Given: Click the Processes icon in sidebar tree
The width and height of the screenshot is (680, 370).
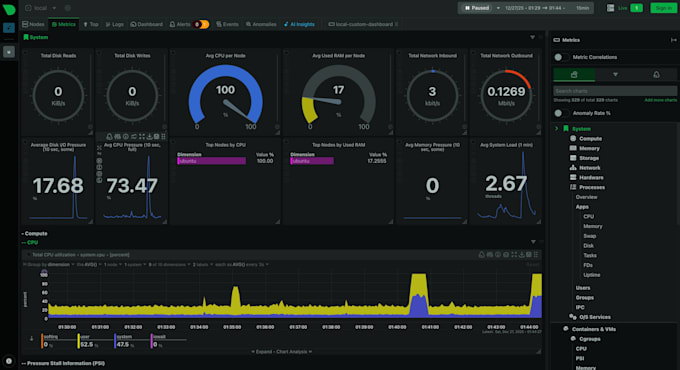Looking at the screenshot, I should point(573,187).
